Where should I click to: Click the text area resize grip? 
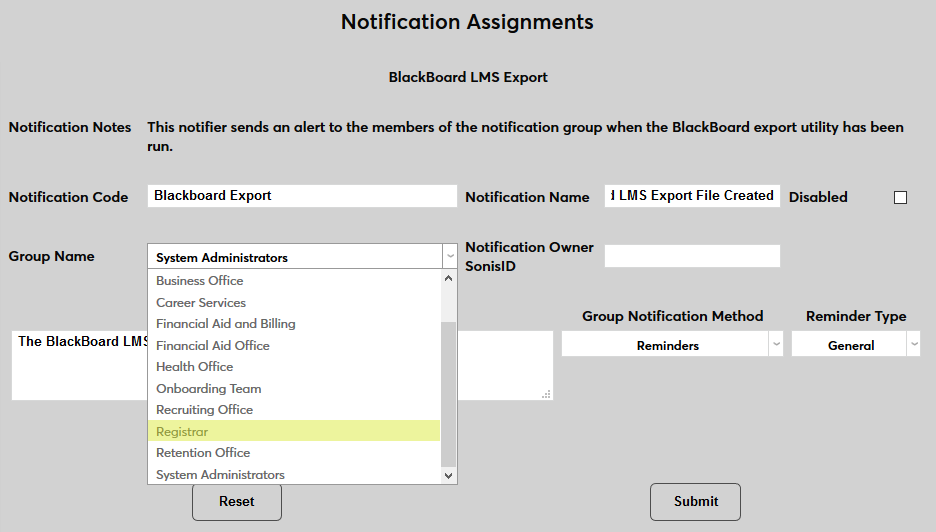(546, 394)
